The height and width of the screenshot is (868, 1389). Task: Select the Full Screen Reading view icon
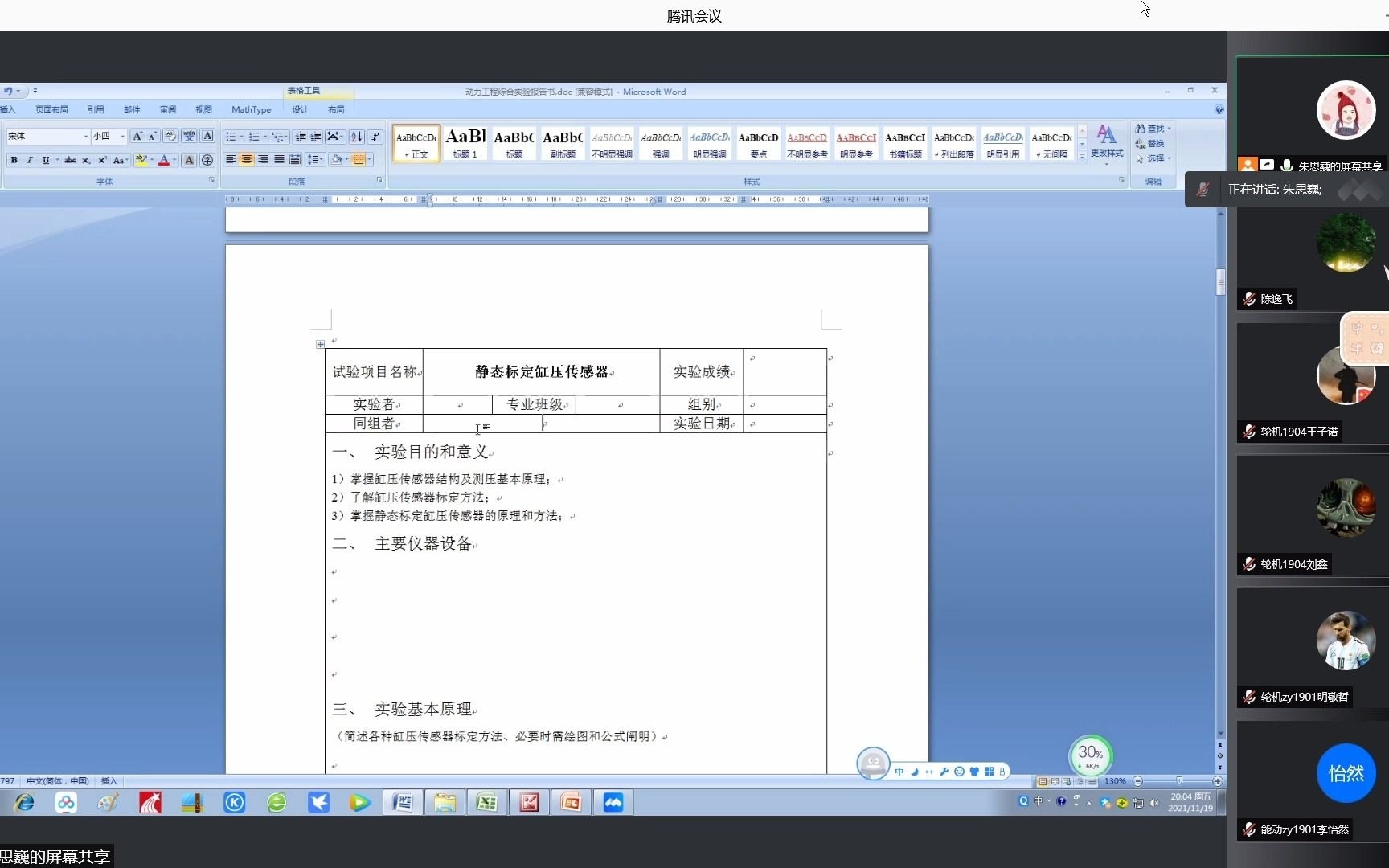1055,781
